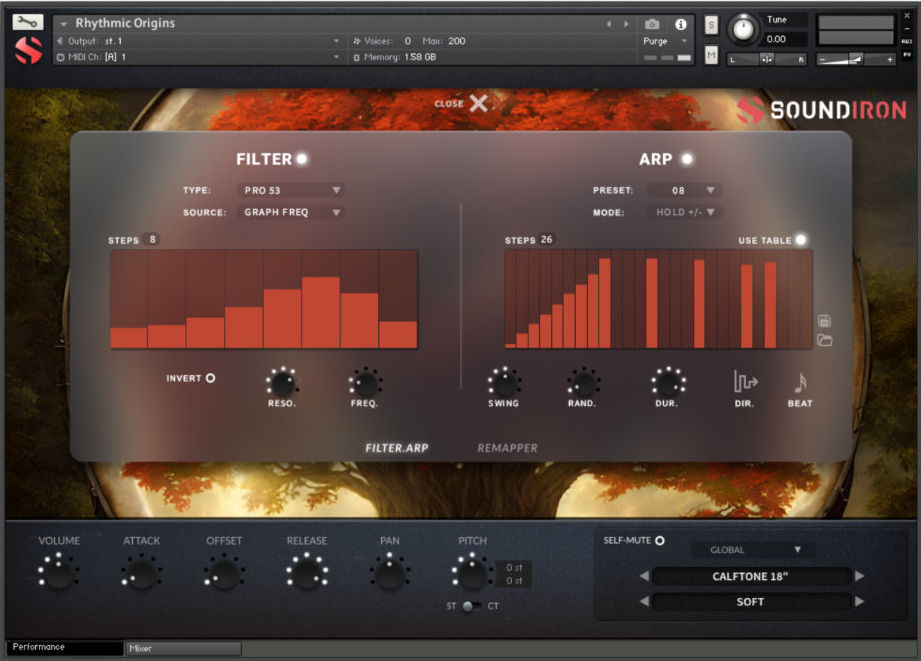Open the filter TYPE dropdown showing PRO 53
Viewport: 921px width, 661px height.
pyautogui.click(x=291, y=190)
